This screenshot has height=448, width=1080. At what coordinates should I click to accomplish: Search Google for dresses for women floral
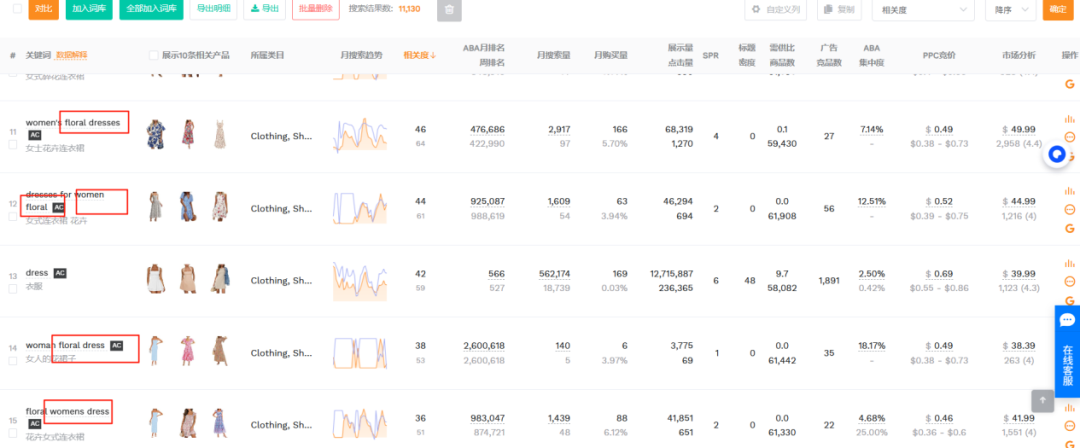(x=1070, y=228)
